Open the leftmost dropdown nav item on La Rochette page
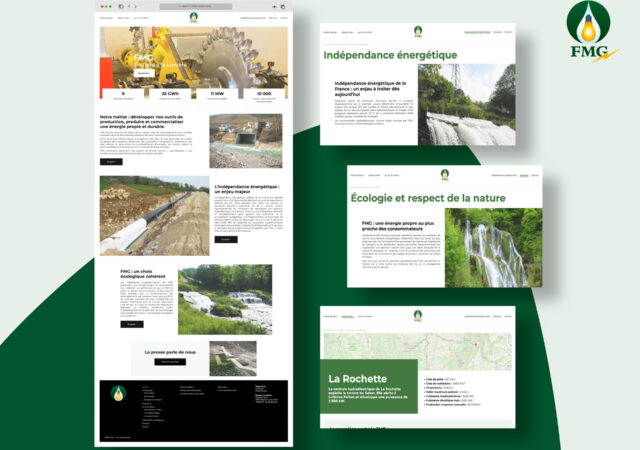The height and width of the screenshot is (450, 640). (331, 316)
